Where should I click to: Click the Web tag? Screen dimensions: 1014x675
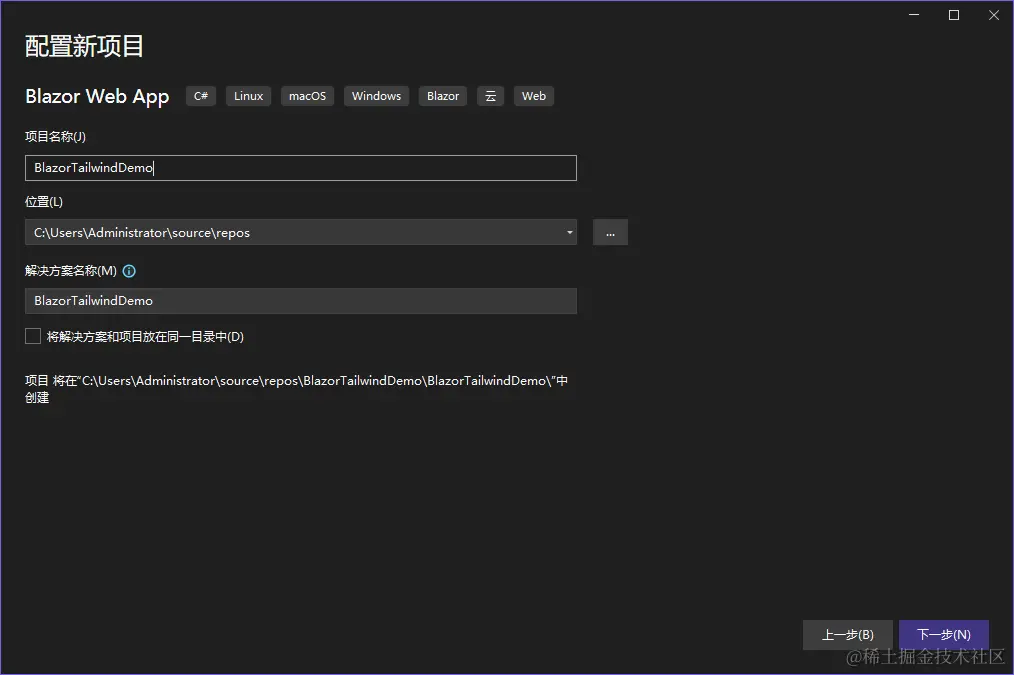(x=534, y=96)
